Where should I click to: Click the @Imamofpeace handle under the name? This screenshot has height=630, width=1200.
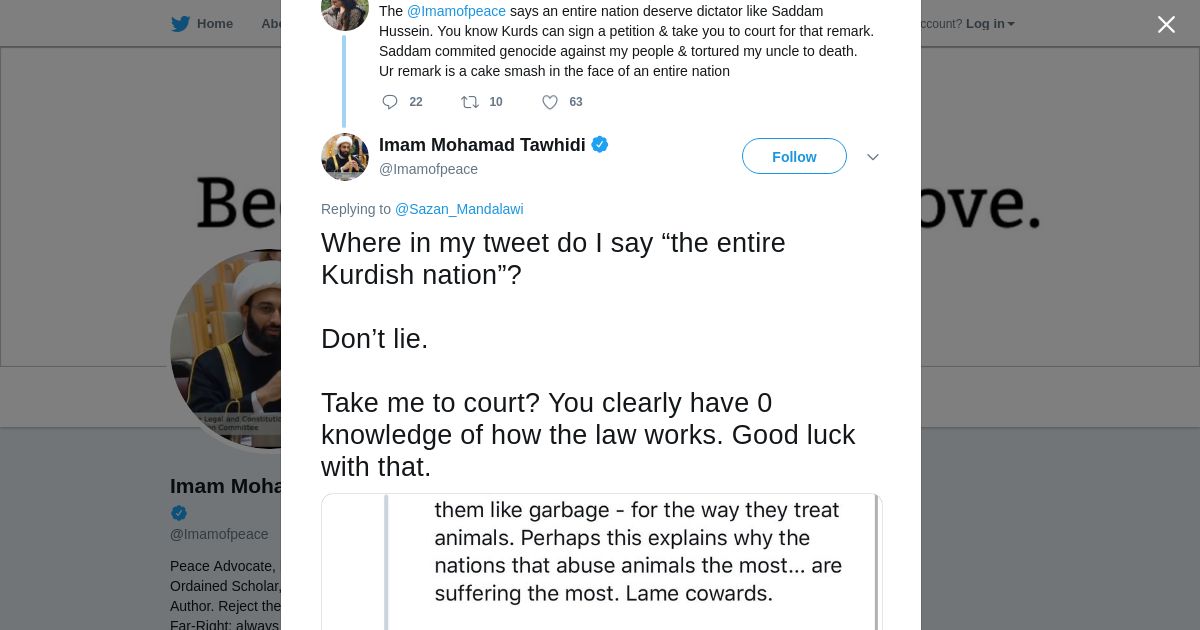428,169
